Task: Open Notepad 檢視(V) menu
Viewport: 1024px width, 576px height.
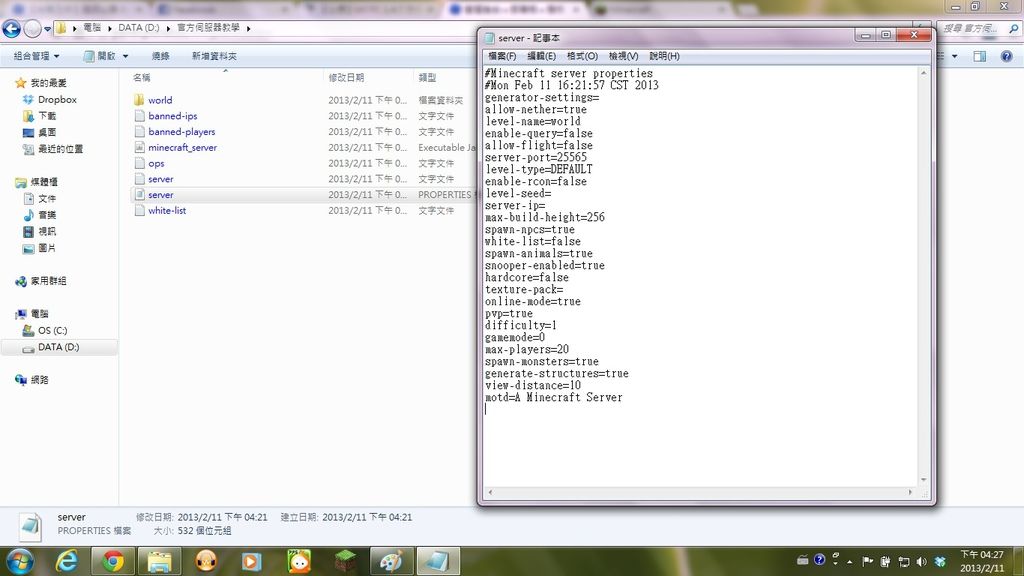Action: (x=623, y=56)
